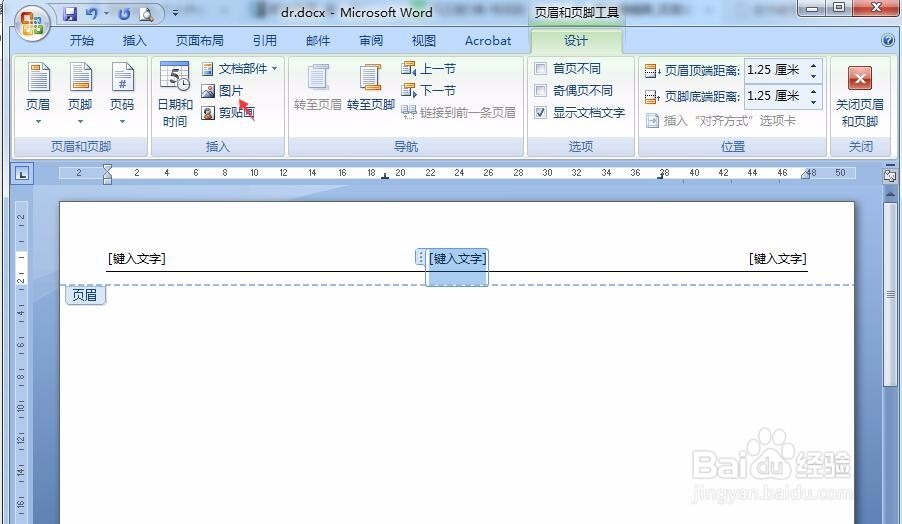The width and height of the screenshot is (902, 524).
Task: Insert 图片 picture into header
Action: [223, 91]
